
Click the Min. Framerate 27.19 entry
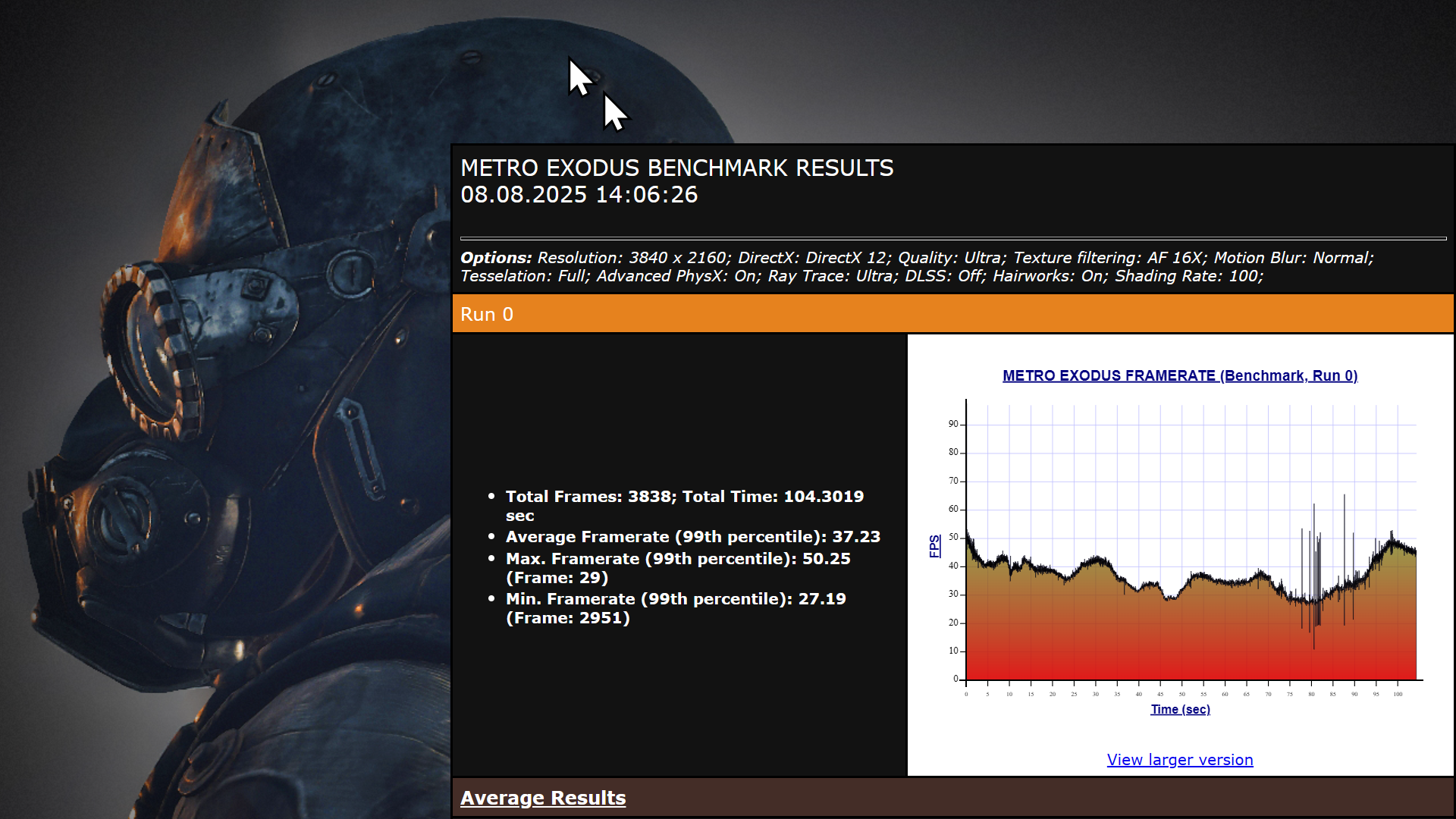pyautogui.click(x=675, y=599)
